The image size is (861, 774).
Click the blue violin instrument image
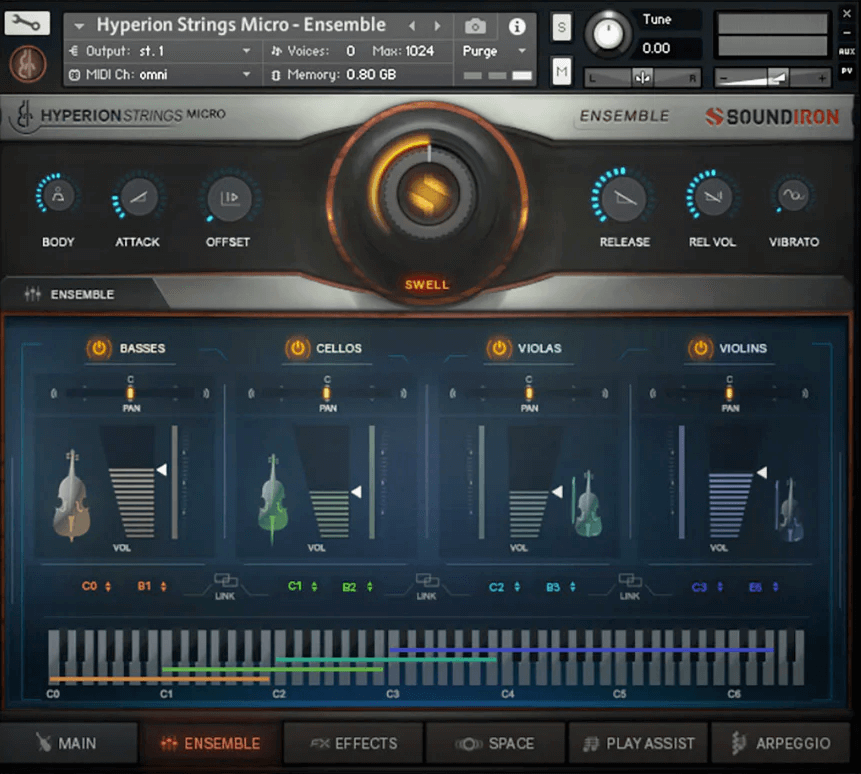tap(790, 511)
